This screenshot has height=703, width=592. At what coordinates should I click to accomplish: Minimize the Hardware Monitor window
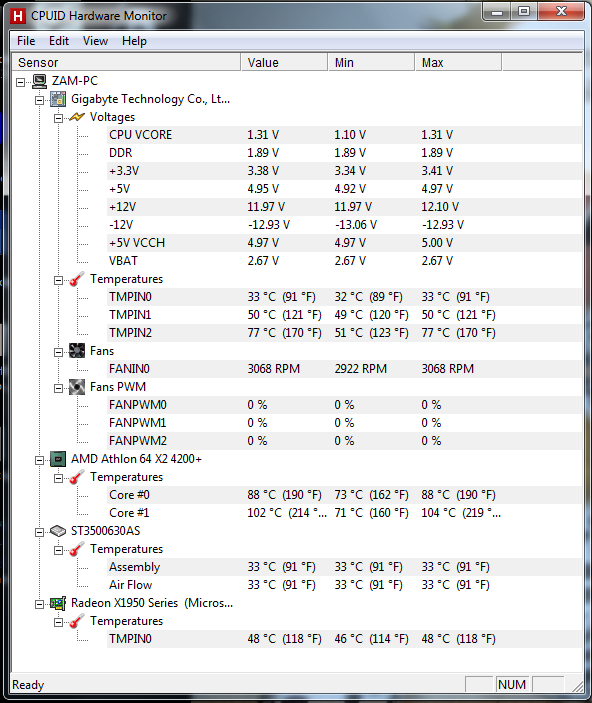[497, 12]
